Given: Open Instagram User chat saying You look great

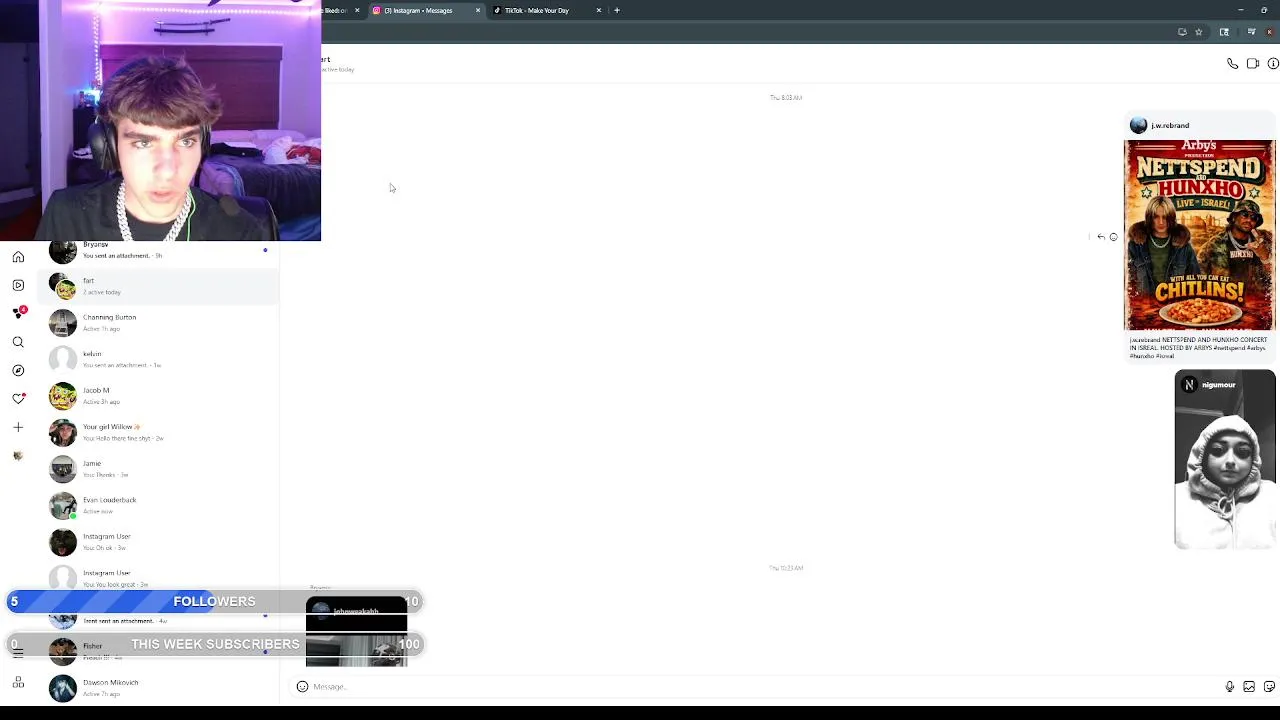Looking at the screenshot, I should [x=160, y=578].
